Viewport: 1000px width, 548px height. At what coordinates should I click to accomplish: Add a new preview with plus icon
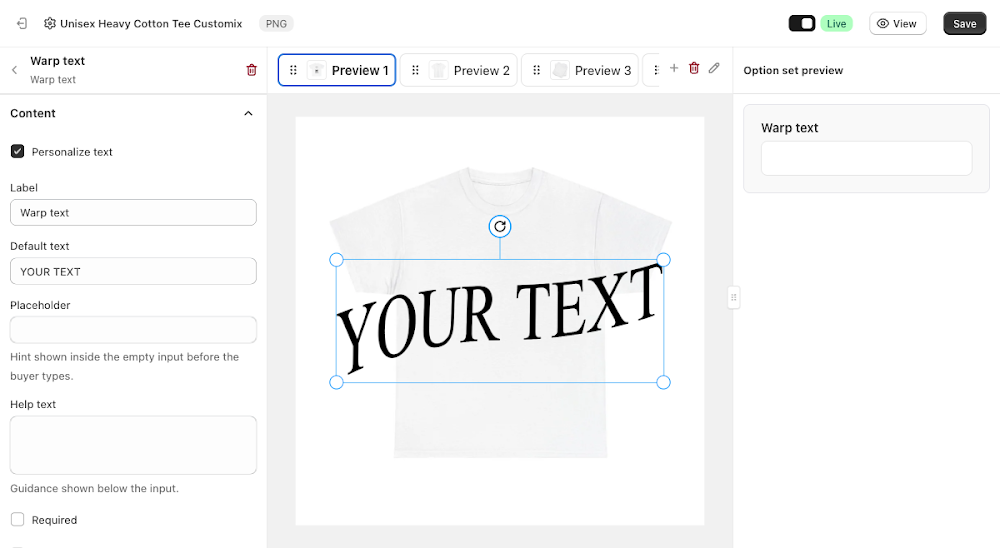pyautogui.click(x=673, y=68)
